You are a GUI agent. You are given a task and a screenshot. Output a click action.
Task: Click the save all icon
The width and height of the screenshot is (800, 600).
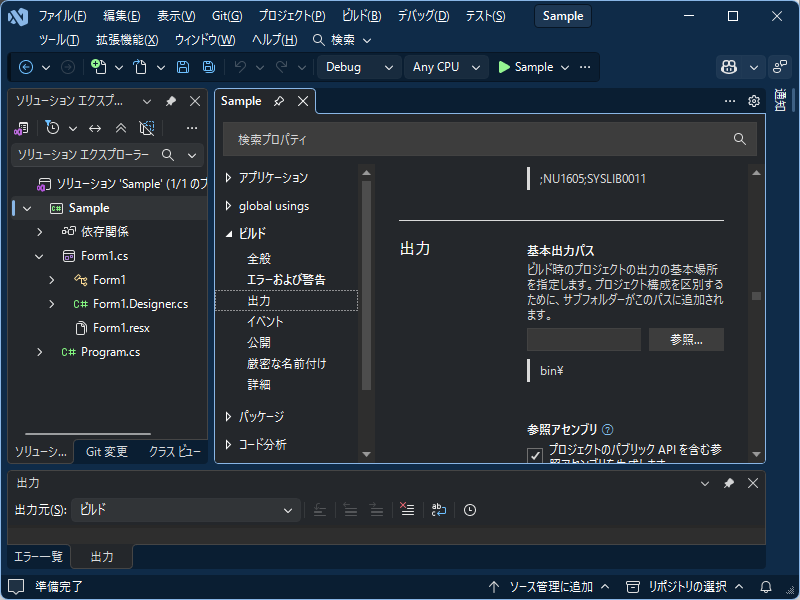[x=209, y=67]
